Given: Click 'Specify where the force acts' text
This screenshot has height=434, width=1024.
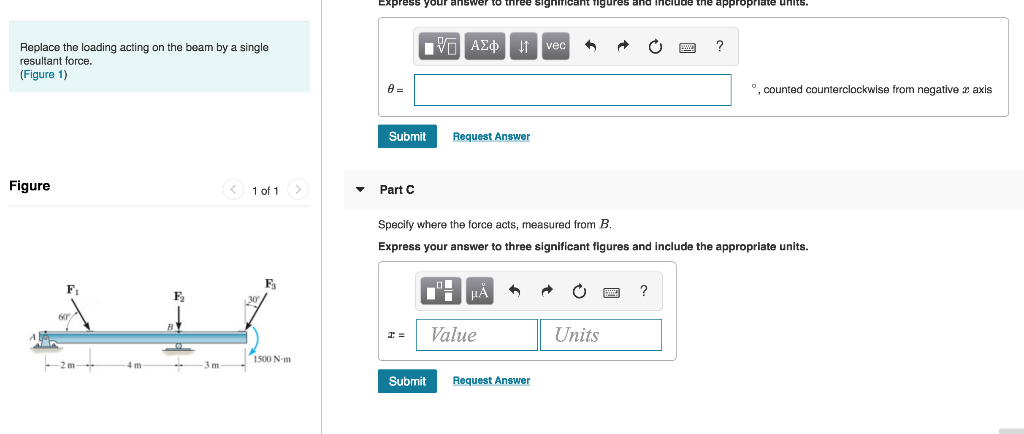Looking at the screenshot, I should 494,225.
